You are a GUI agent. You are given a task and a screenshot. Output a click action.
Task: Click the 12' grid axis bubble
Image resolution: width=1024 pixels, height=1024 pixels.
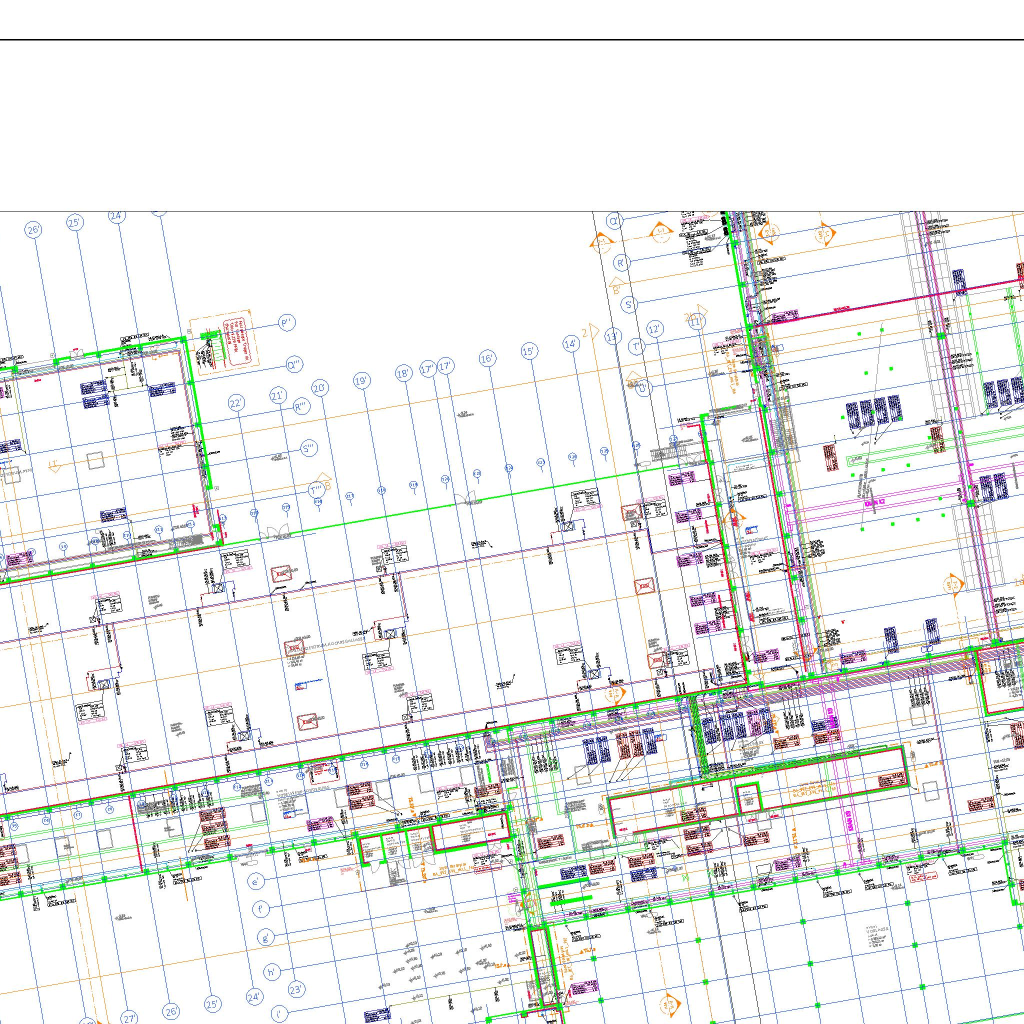tap(655, 329)
